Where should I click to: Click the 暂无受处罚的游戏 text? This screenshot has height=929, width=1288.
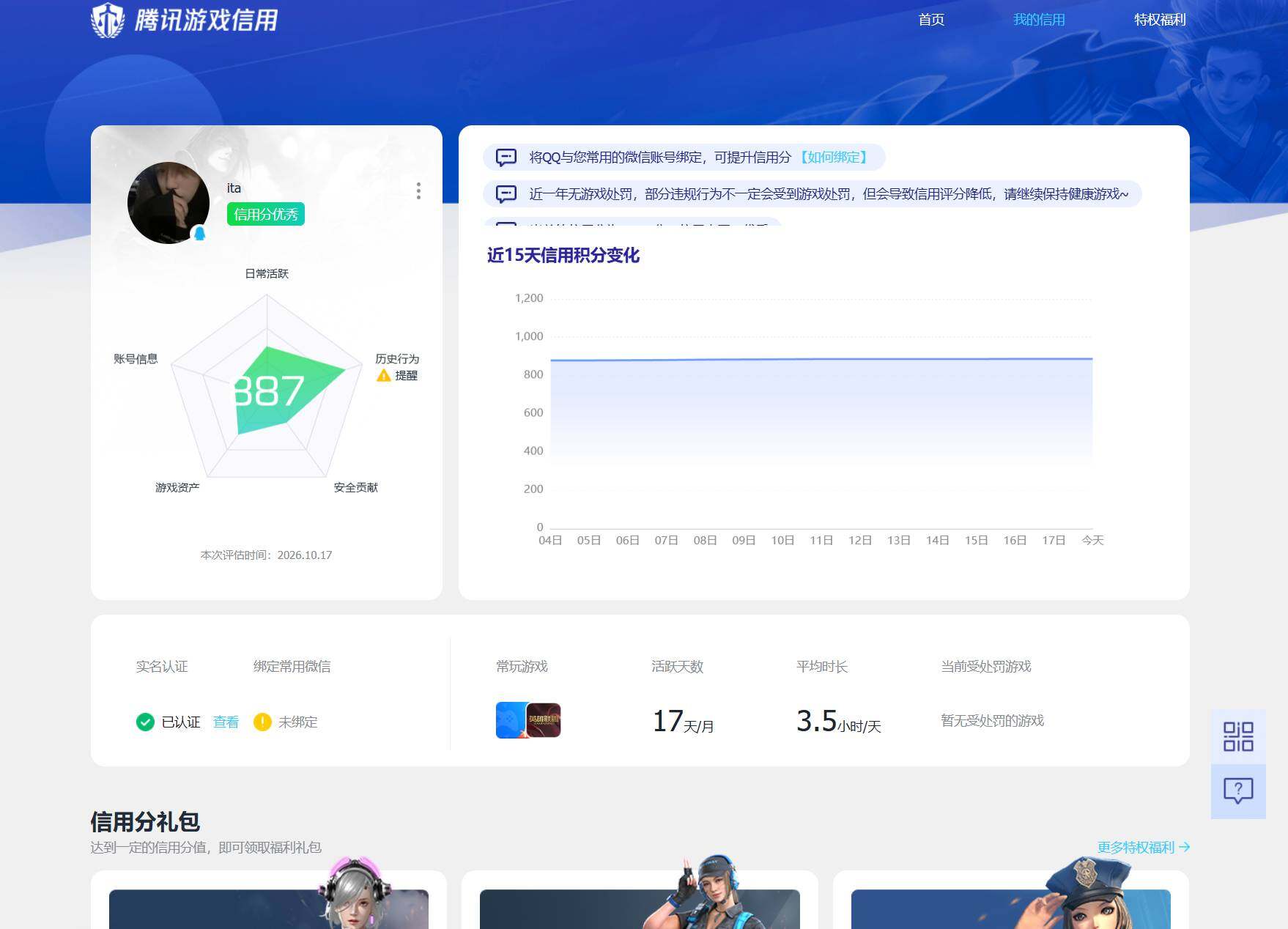click(x=992, y=721)
